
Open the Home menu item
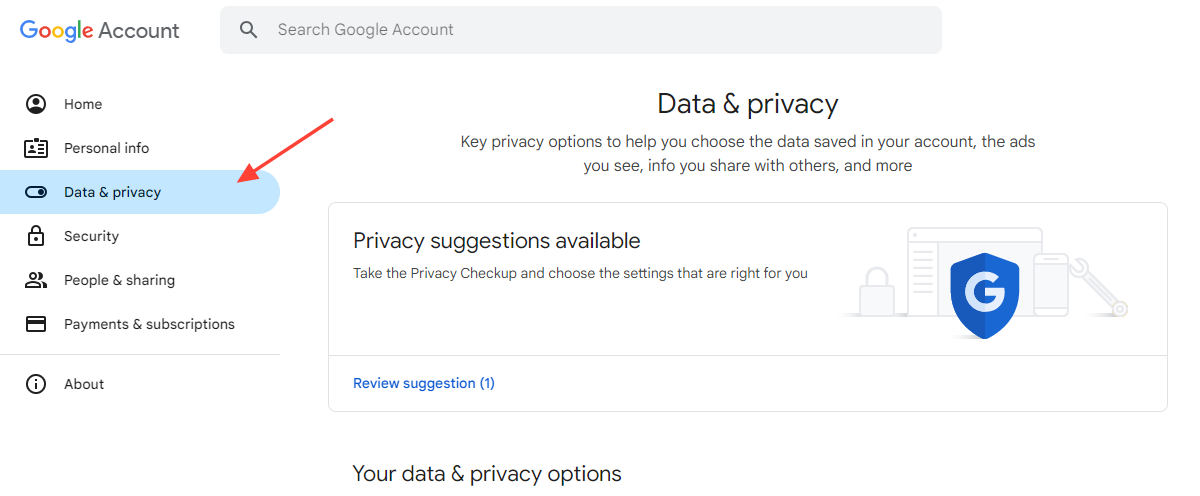(x=83, y=104)
